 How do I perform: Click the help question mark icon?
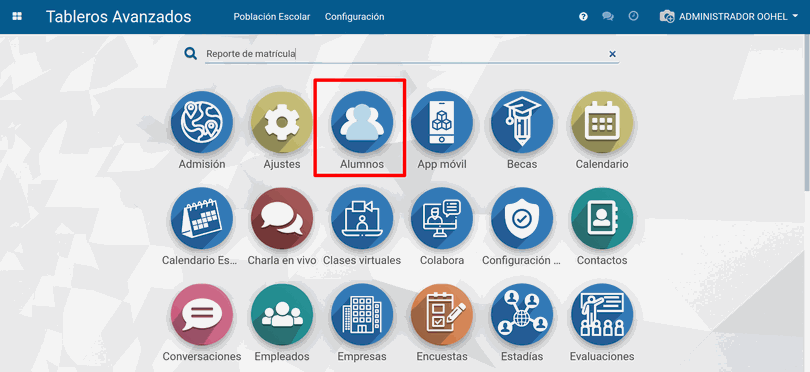click(583, 17)
